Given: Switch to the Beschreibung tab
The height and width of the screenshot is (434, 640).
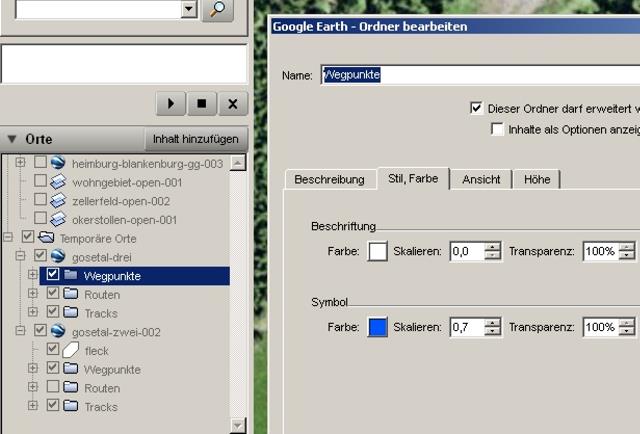Looking at the screenshot, I should tap(329, 180).
